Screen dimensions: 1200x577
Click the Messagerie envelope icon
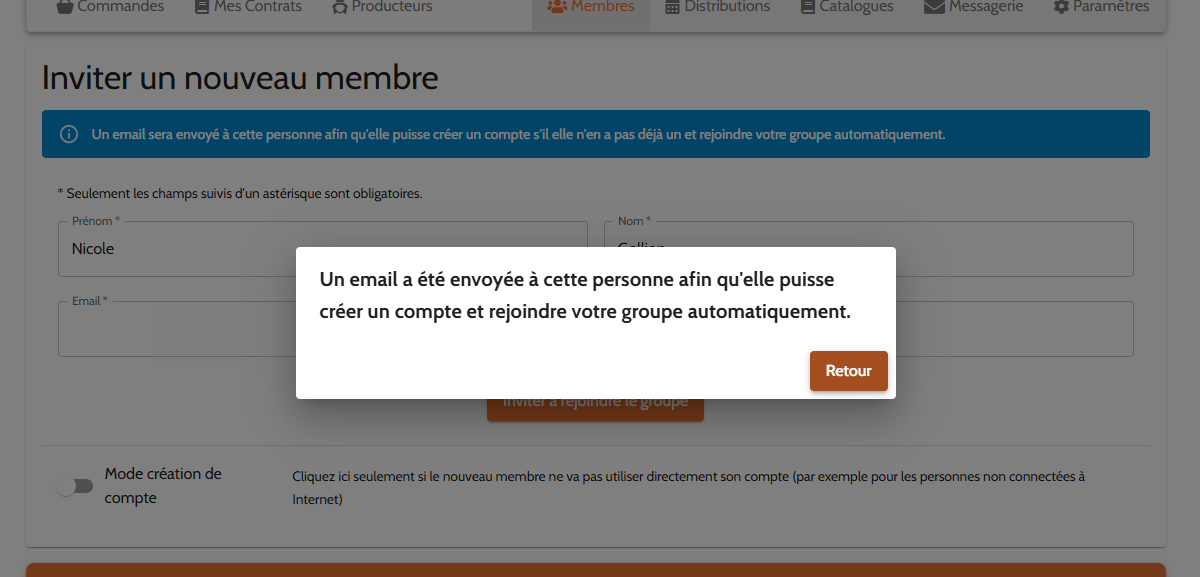point(934,7)
